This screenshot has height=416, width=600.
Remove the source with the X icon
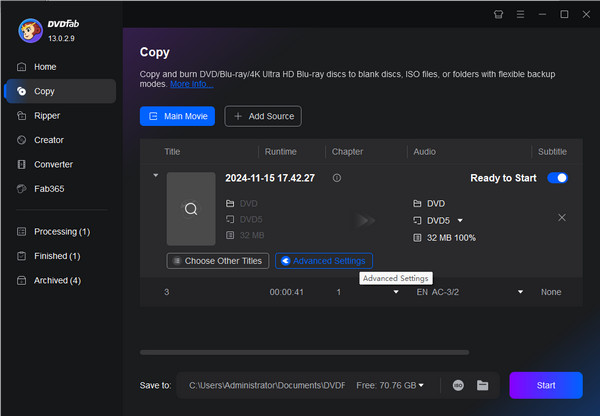(562, 218)
